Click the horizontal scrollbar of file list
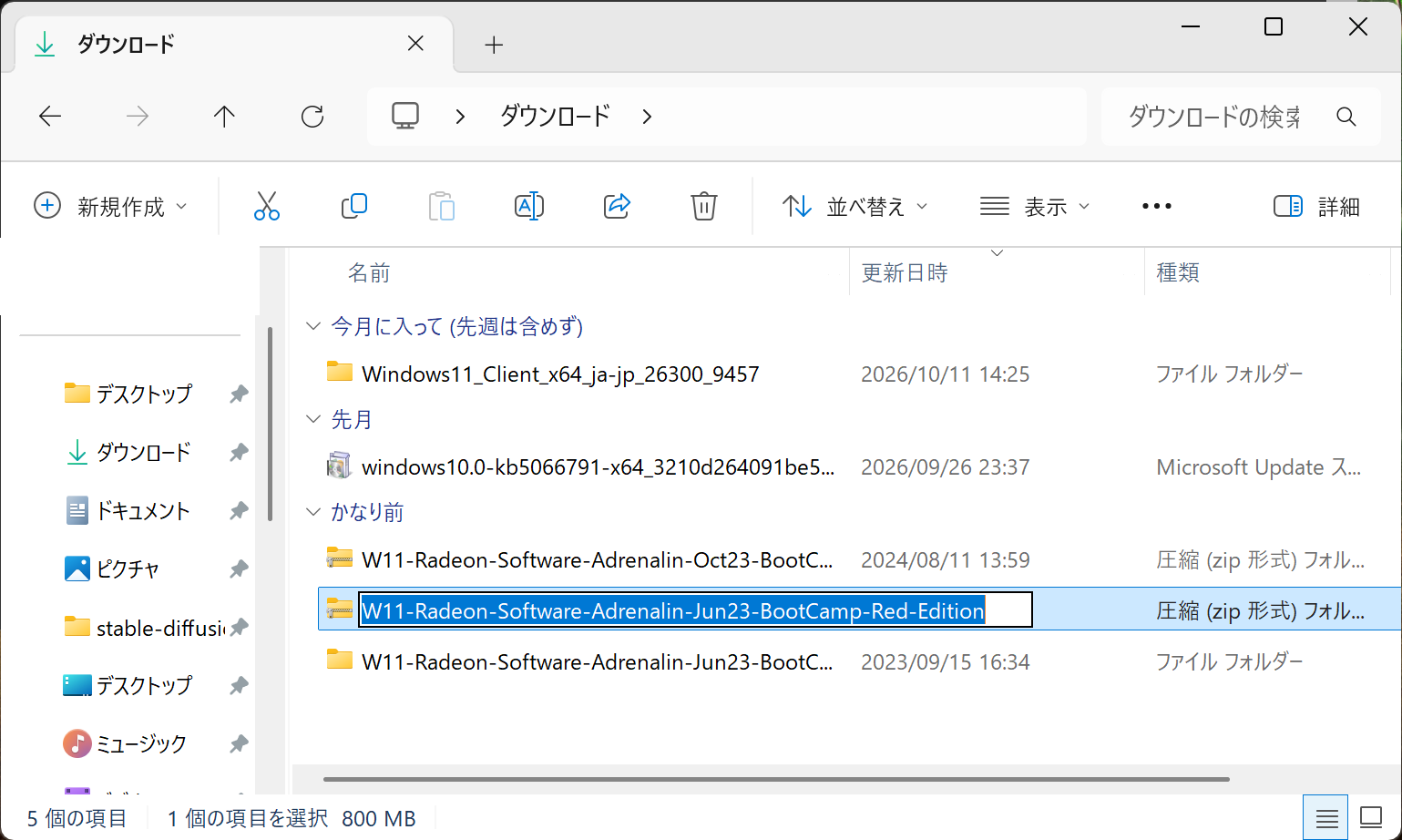The height and width of the screenshot is (840, 1402). coord(776,779)
